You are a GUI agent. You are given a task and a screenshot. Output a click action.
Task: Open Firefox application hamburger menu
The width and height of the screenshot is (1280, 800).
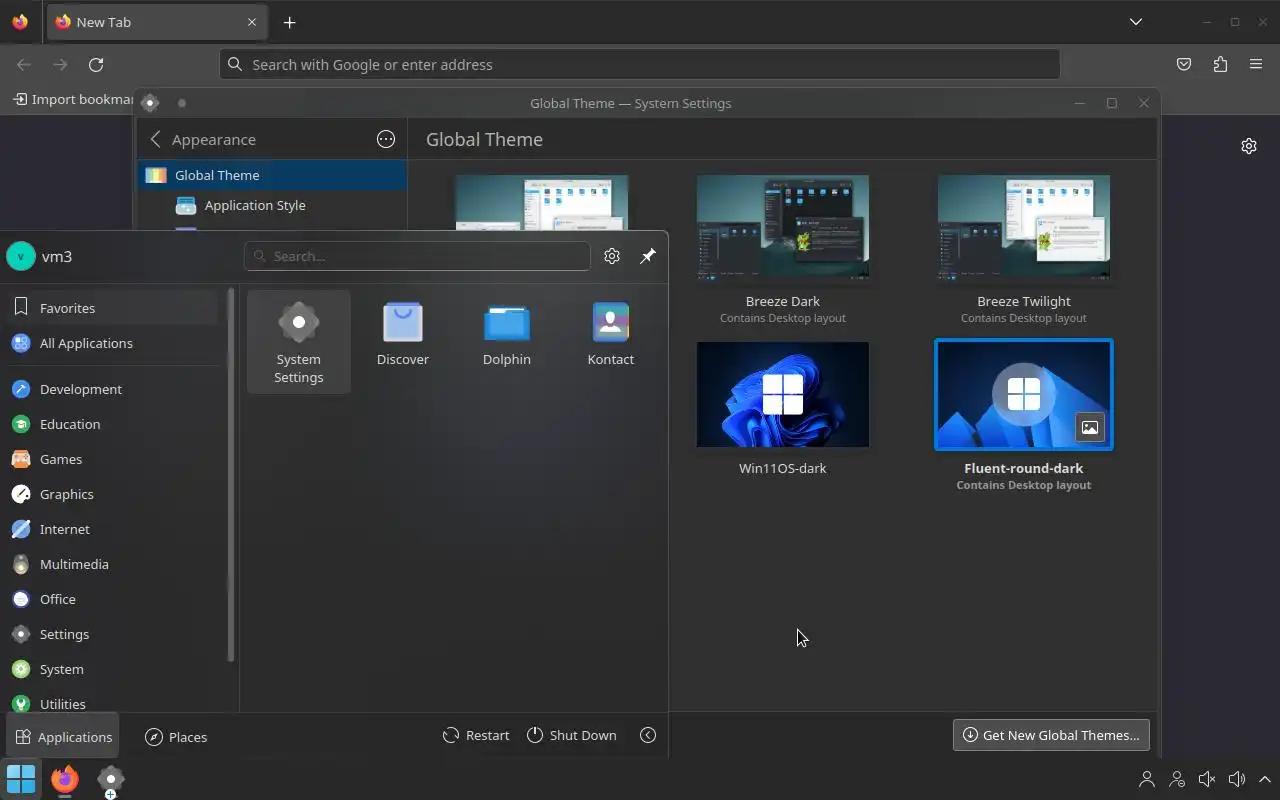coord(1256,64)
